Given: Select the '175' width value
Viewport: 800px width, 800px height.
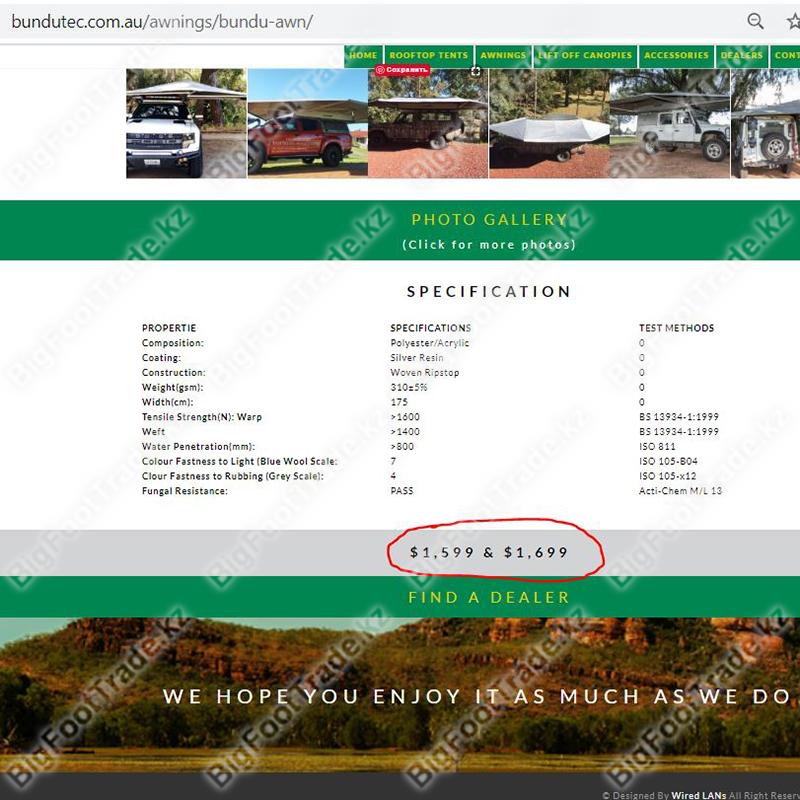Looking at the screenshot, I should coord(399,402).
